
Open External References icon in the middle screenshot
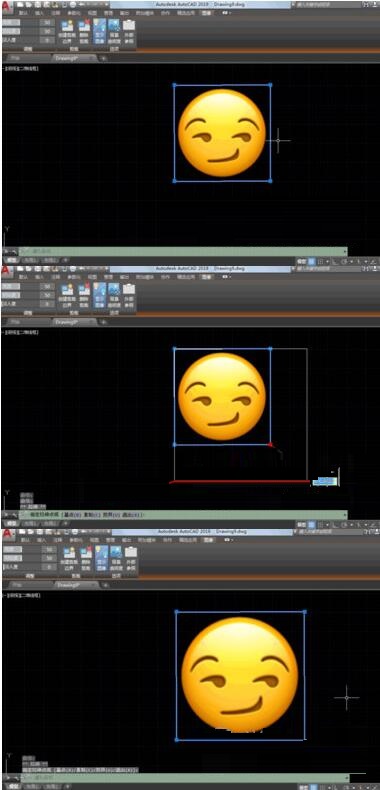click(129, 295)
